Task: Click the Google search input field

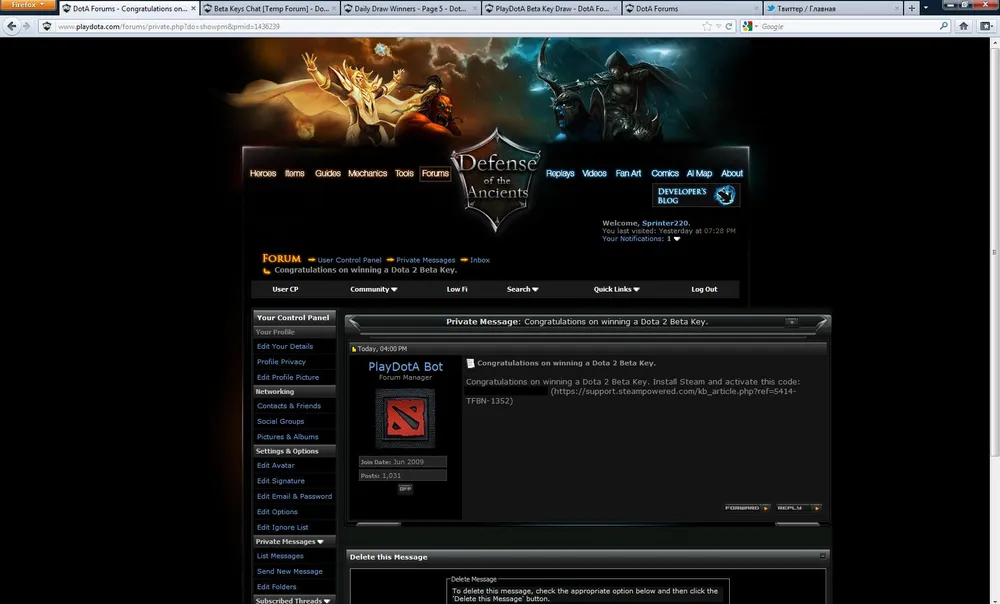Action: (x=848, y=26)
